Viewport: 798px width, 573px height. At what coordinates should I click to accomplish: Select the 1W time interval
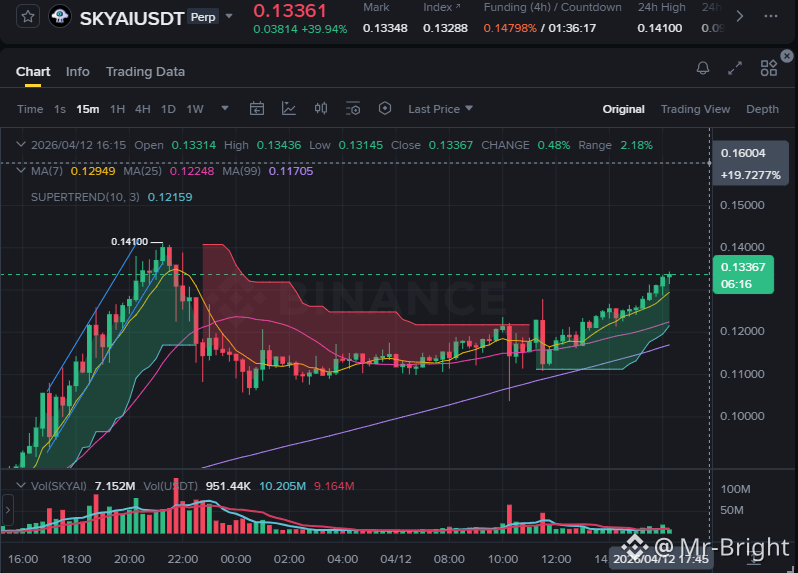click(x=195, y=109)
